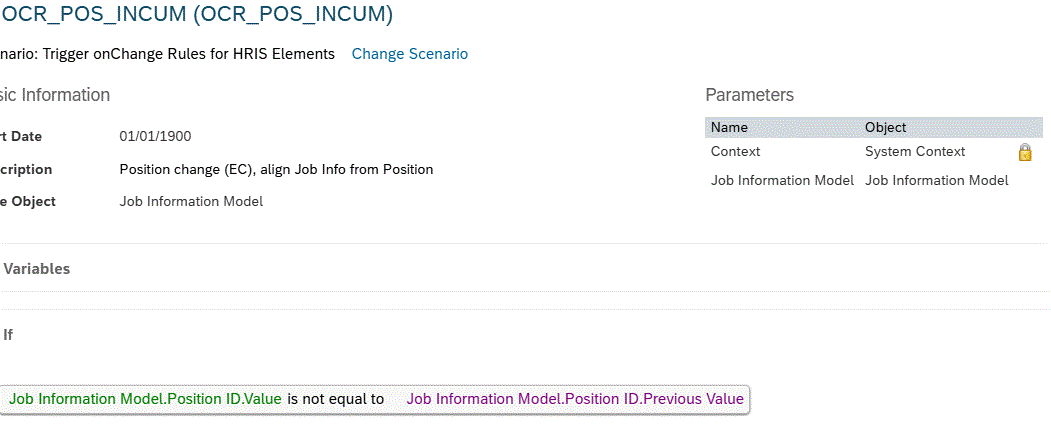Select the Object column header in Parameters
Screen dimensions: 1051x431
click(x=885, y=128)
